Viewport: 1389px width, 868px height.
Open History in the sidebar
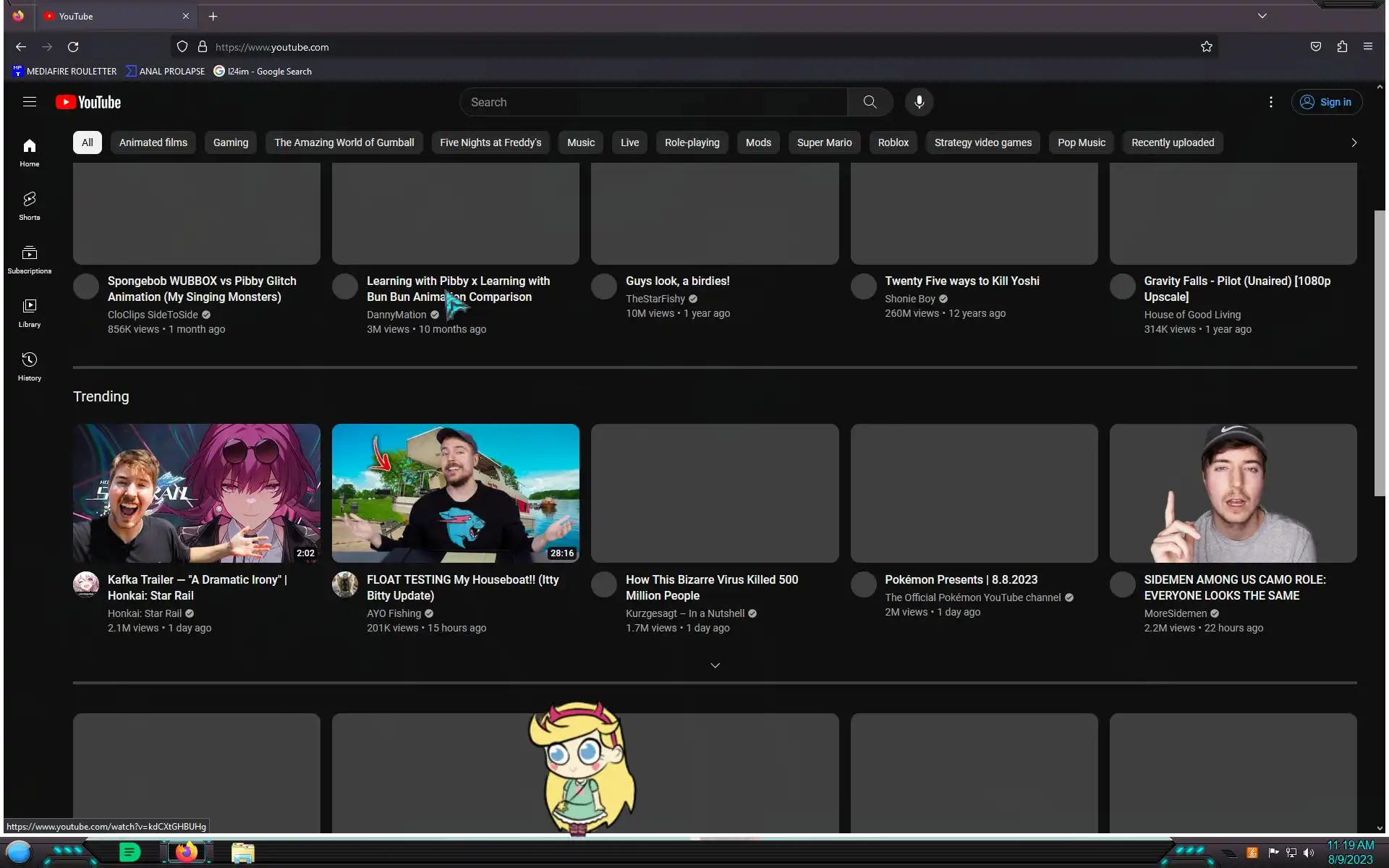pos(30,366)
